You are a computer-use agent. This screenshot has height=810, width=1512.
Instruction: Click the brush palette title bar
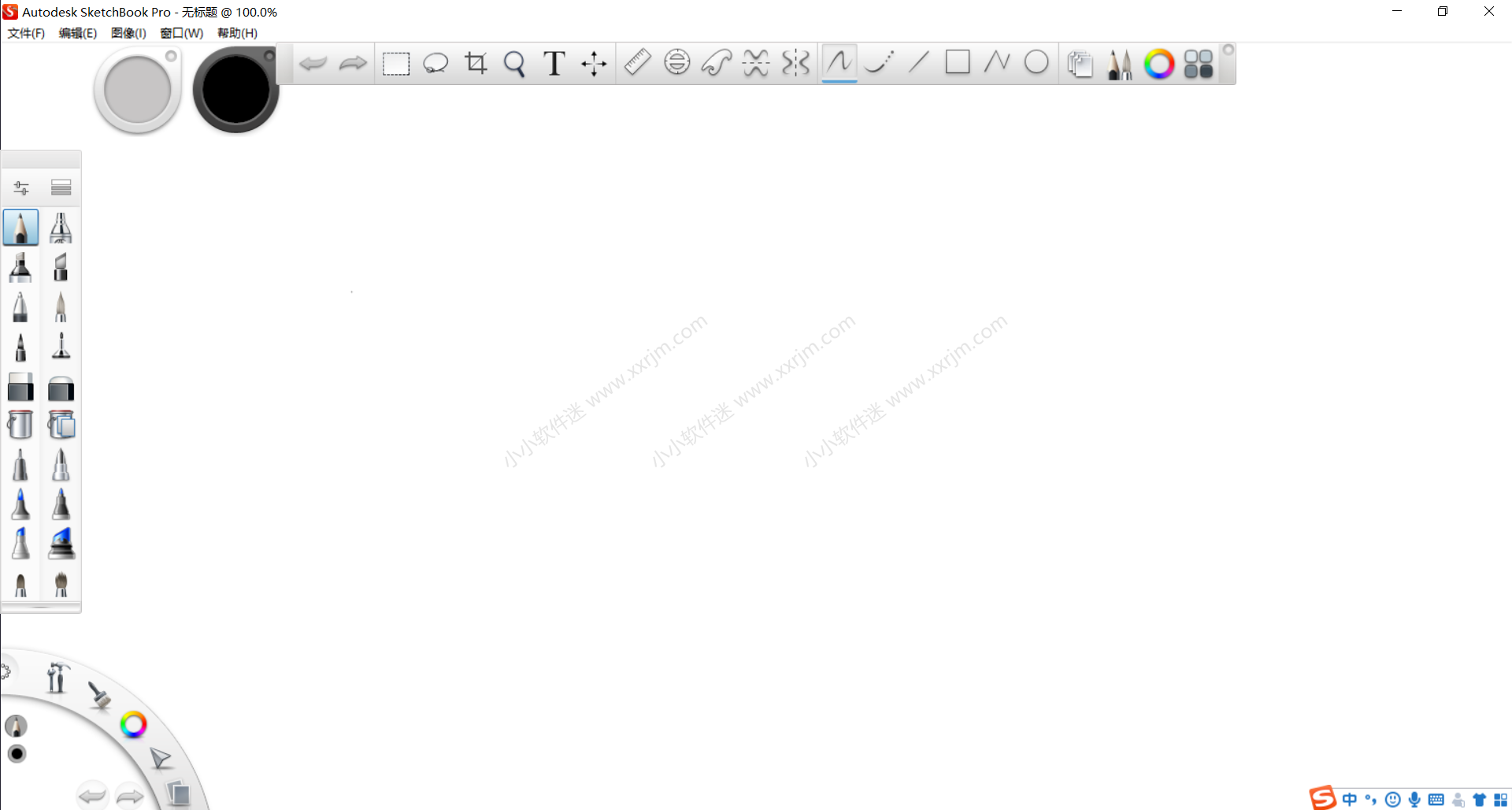click(41, 159)
